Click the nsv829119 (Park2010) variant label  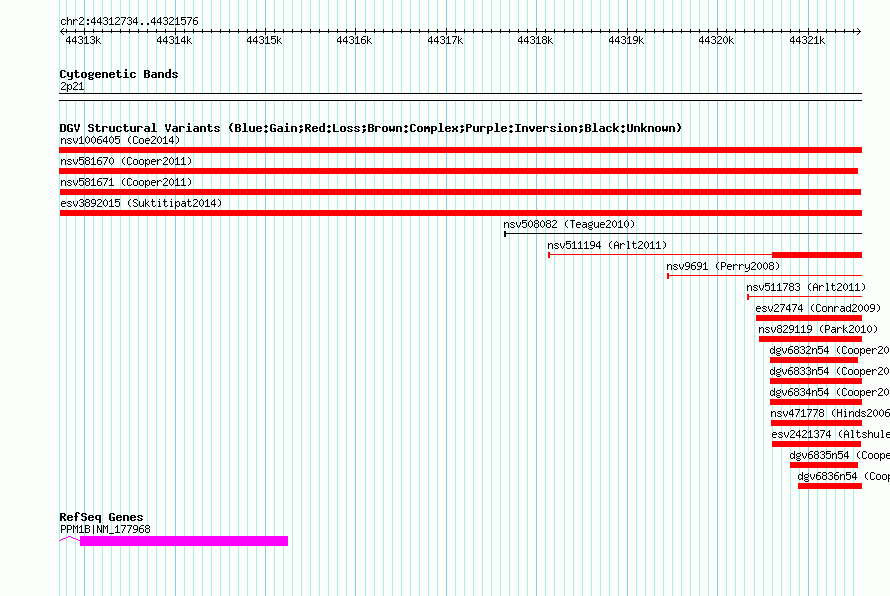click(818, 329)
